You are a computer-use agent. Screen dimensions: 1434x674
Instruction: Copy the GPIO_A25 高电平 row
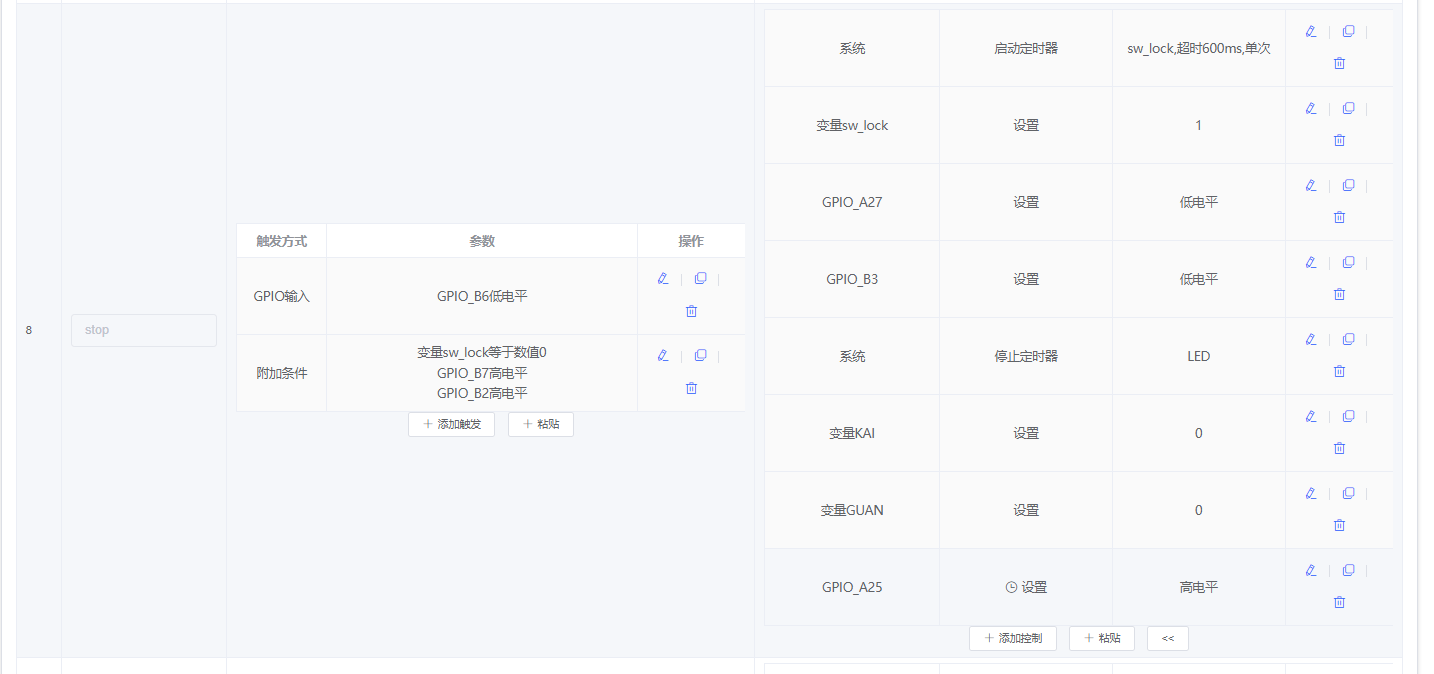click(x=1348, y=570)
